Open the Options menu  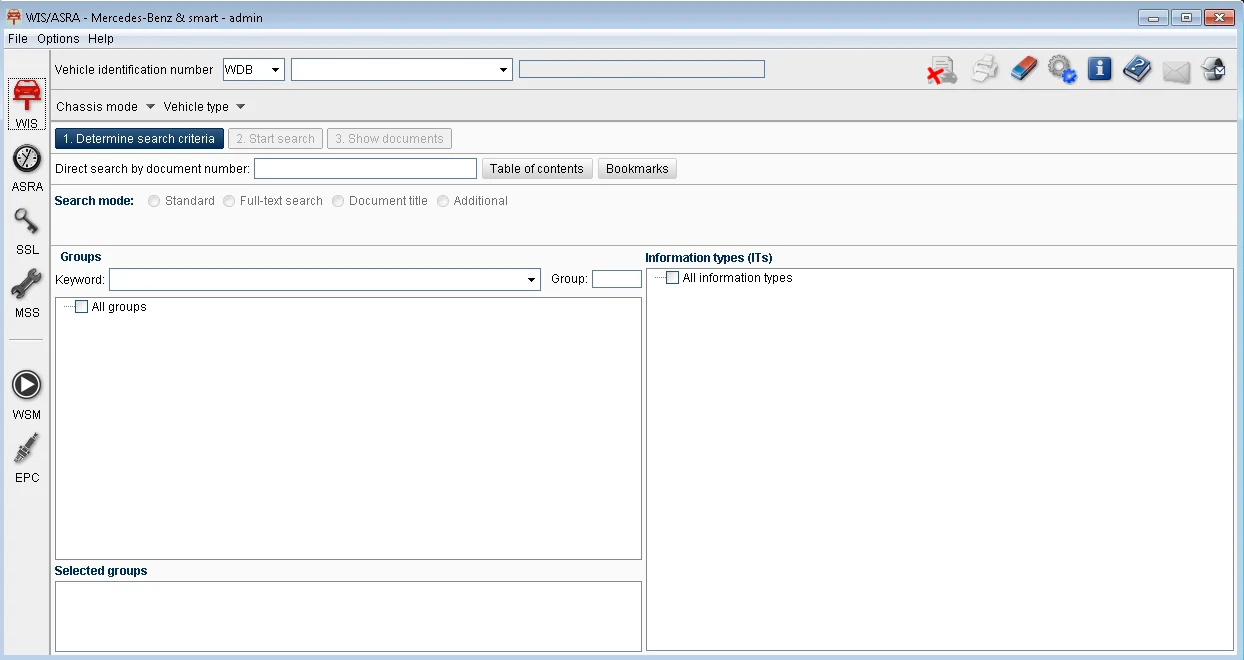[x=58, y=39]
